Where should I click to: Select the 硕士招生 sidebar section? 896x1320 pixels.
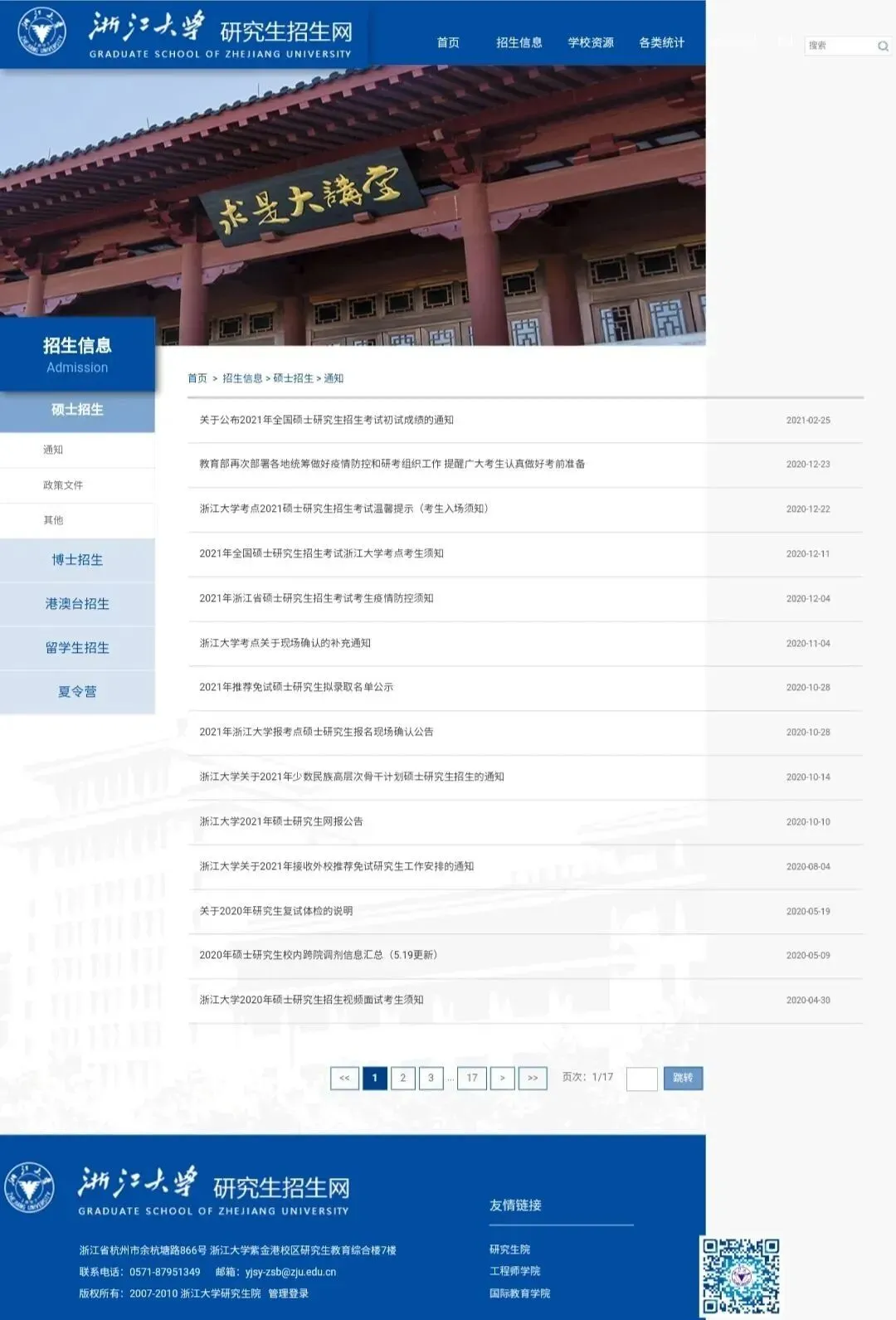click(x=77, y=410)
